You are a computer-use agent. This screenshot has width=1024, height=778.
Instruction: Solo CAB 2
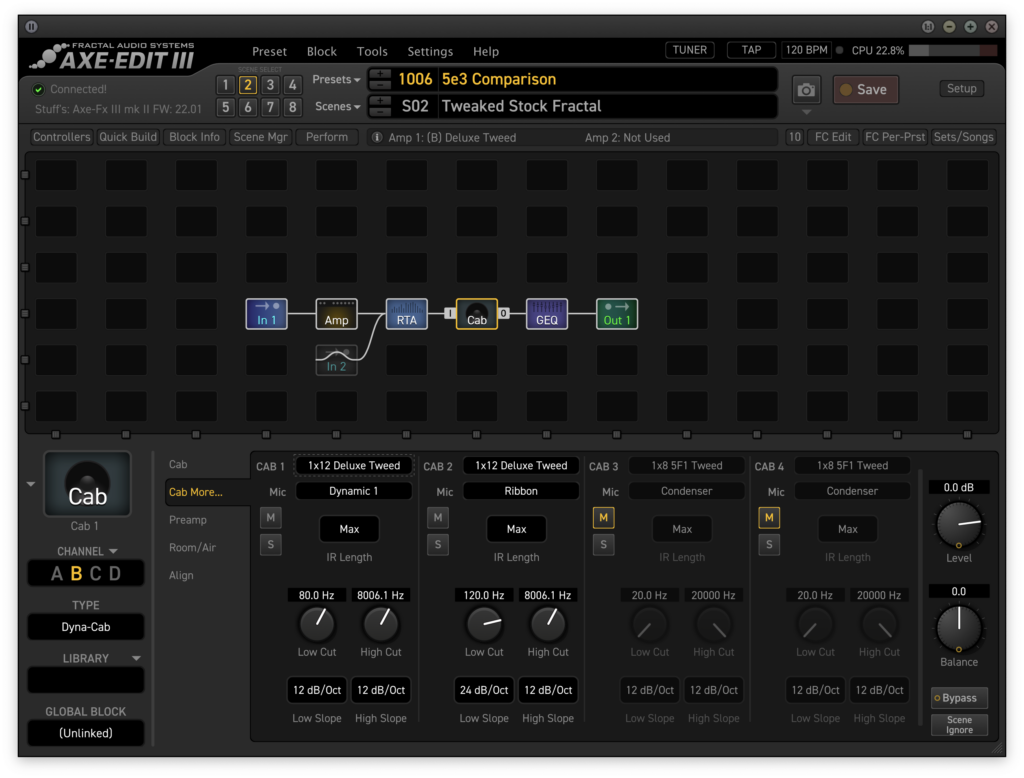[x=438, y=544]
